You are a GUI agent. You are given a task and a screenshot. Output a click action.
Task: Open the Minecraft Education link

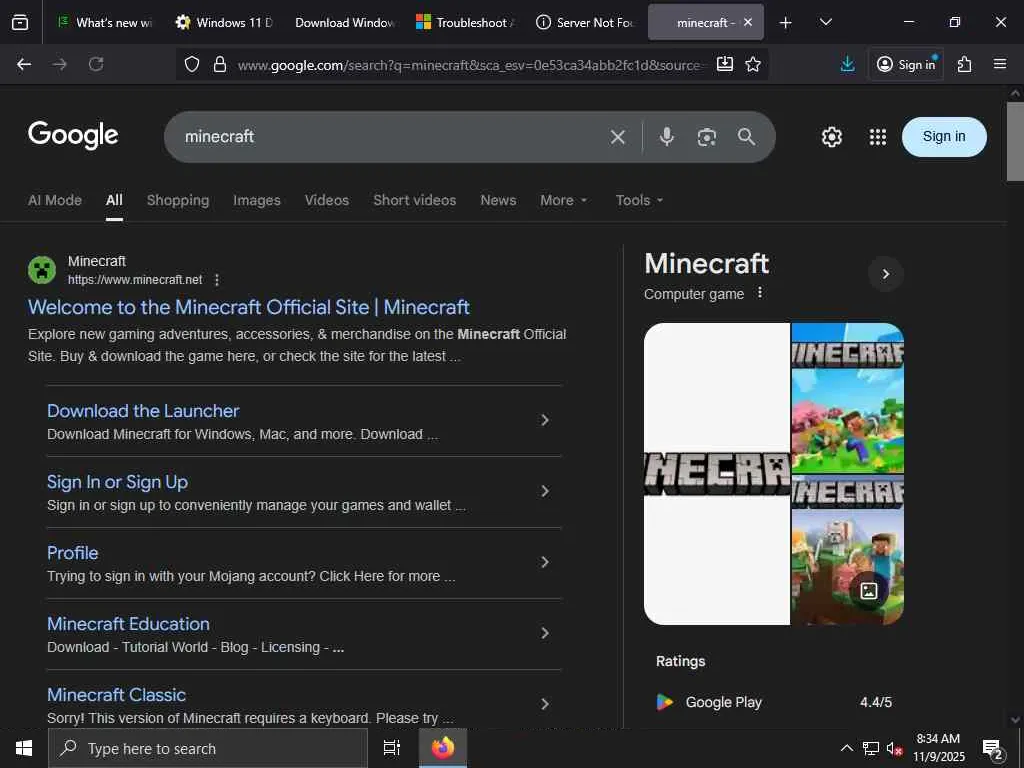tap(128, 624)
